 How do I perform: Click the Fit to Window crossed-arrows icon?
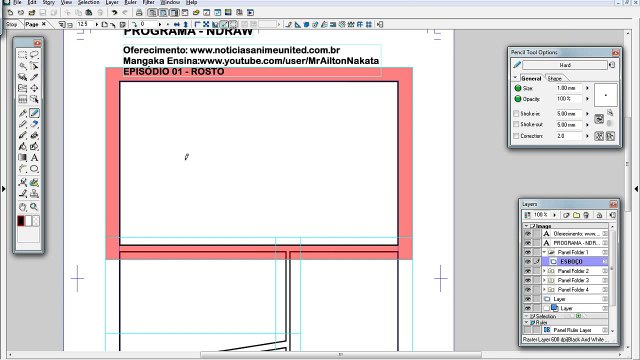coord(206,24)
